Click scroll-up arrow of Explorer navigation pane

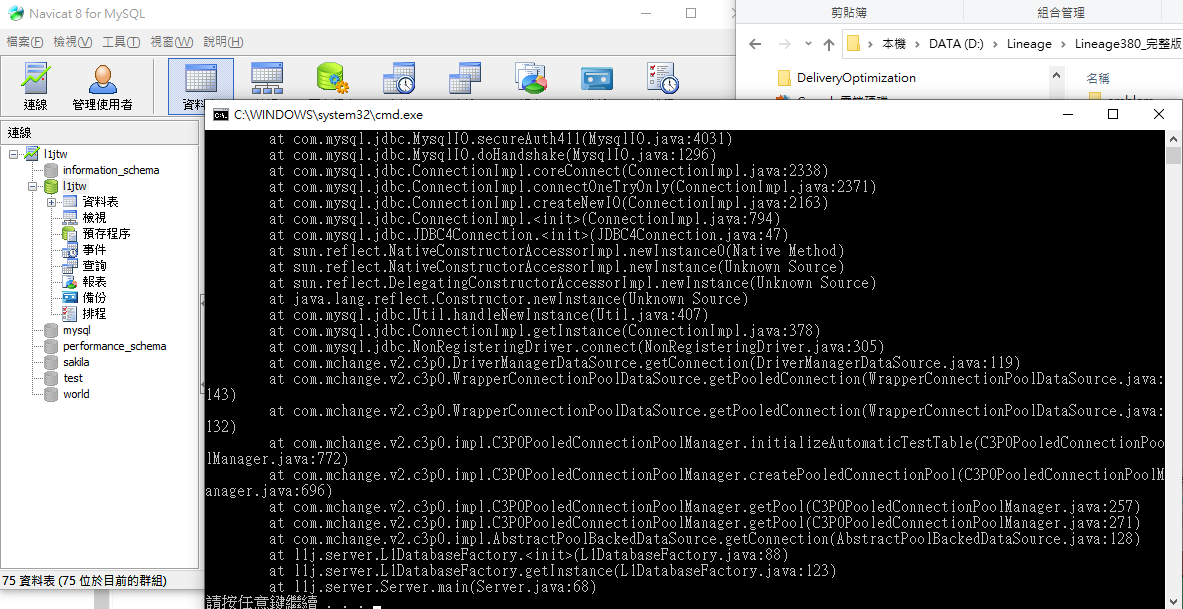[x=1055, y=75]
